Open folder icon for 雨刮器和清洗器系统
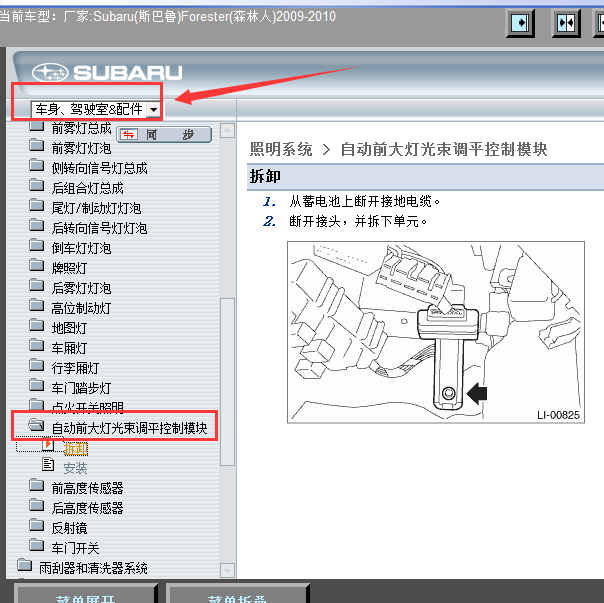The image size is (604, 603). (x=24, y=565)
